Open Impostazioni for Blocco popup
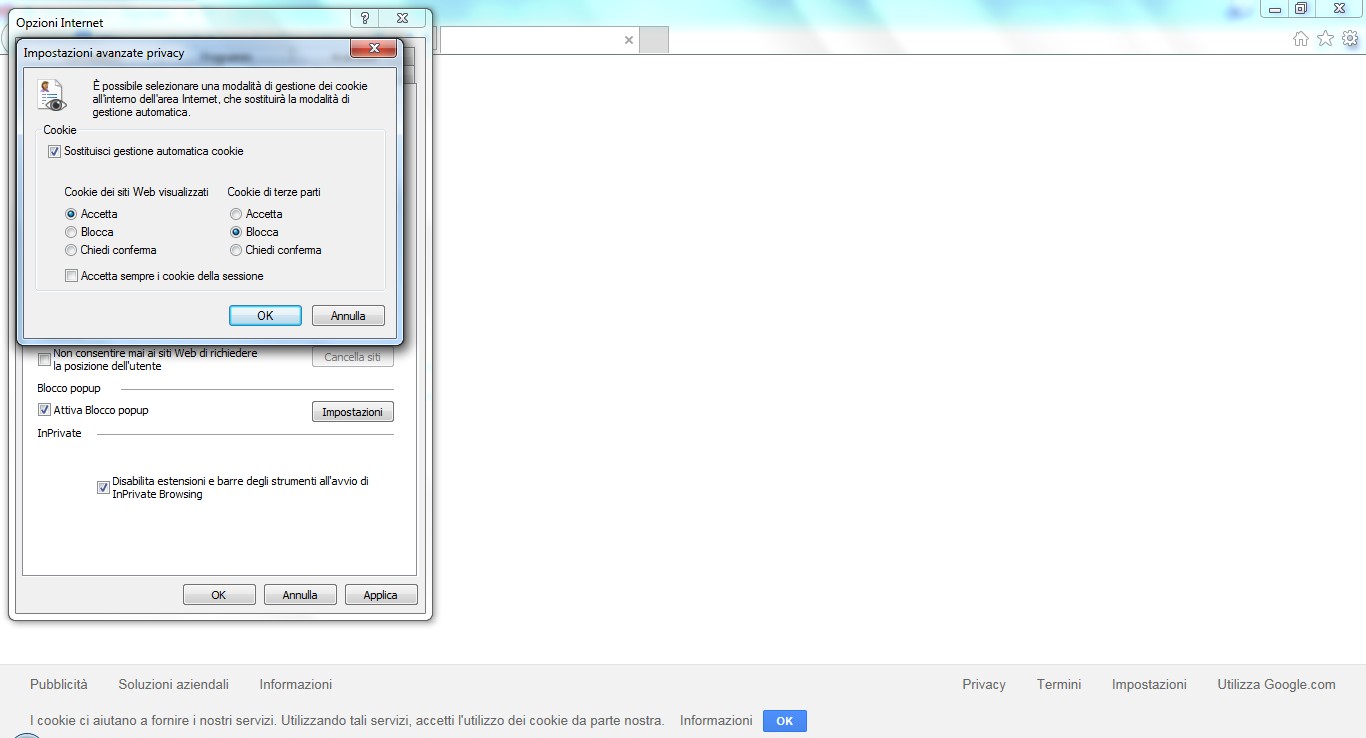1366x738 pixels. coord(352,411)
